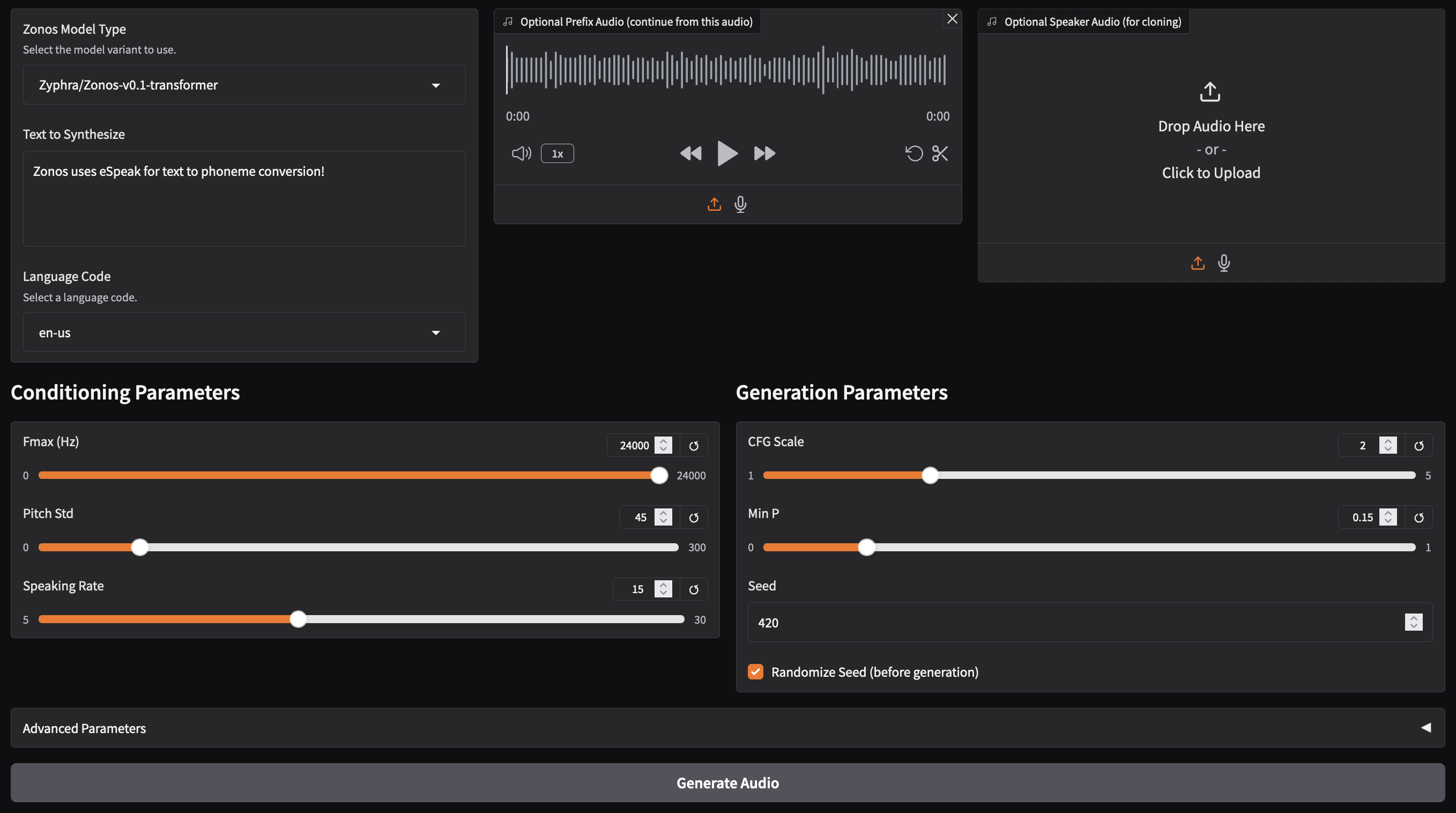
Task: Click upload icon under speaker audio panel
Action: tap(1198, 263)
